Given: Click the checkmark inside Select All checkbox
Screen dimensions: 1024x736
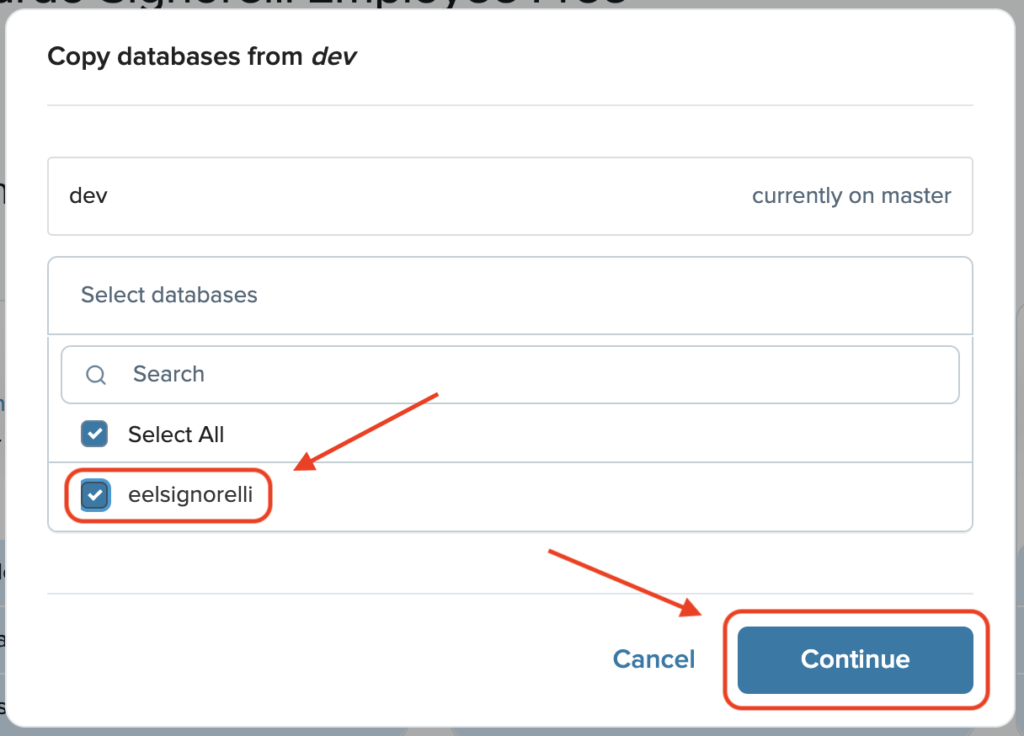Looking at the screenshot, I should (x=95, y=434).
